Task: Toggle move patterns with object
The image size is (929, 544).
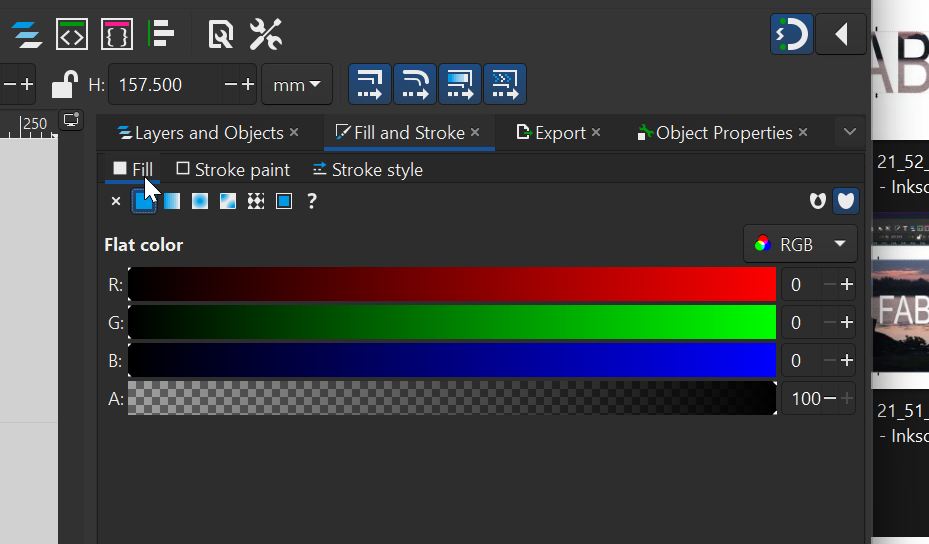Action: [505, 84]
